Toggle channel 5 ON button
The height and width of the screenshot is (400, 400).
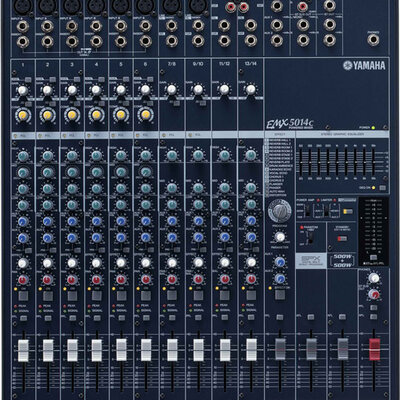(x=121, y=296)
